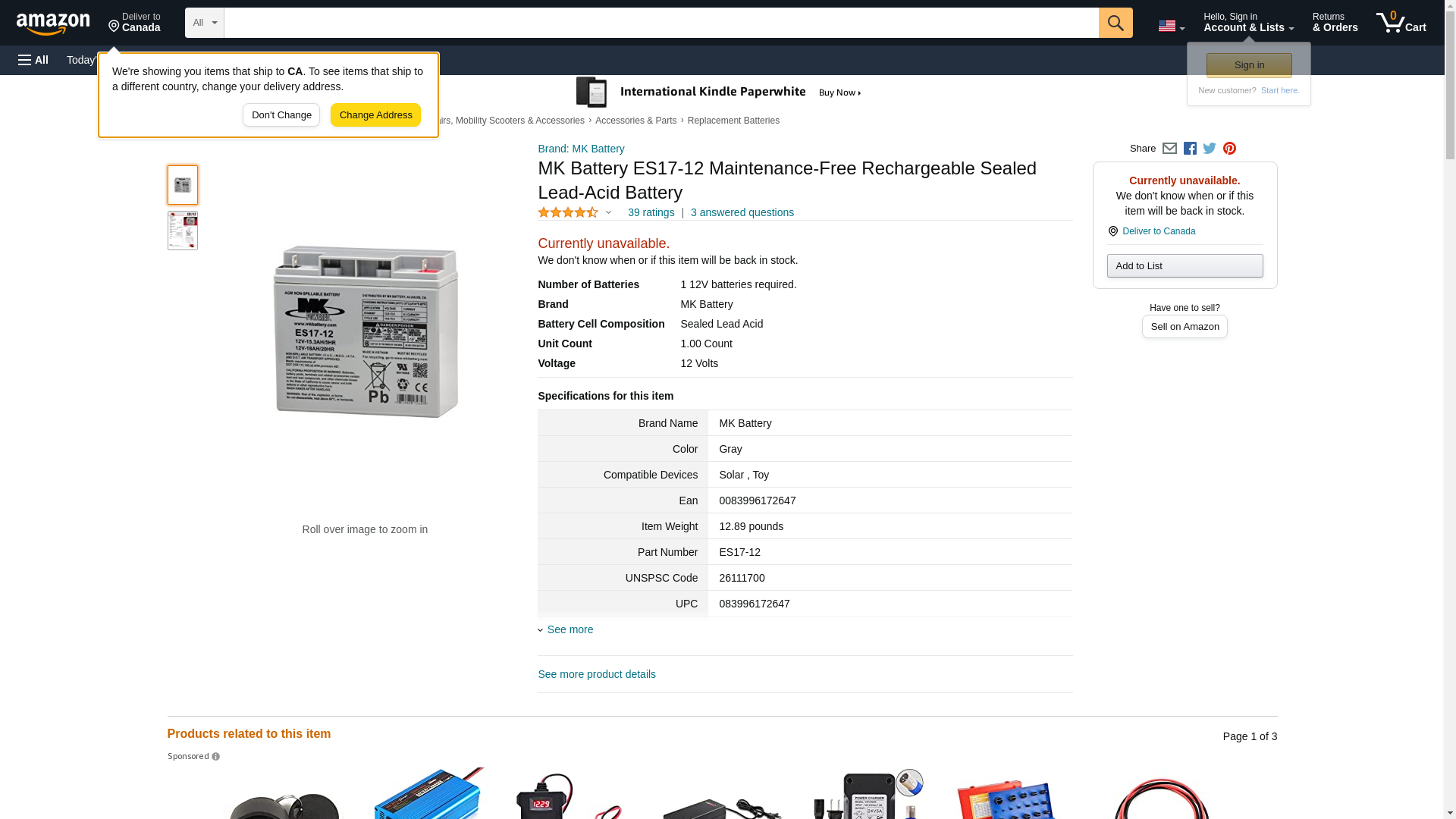
Task: Open Account & Lists menu
Action: 1248,23
